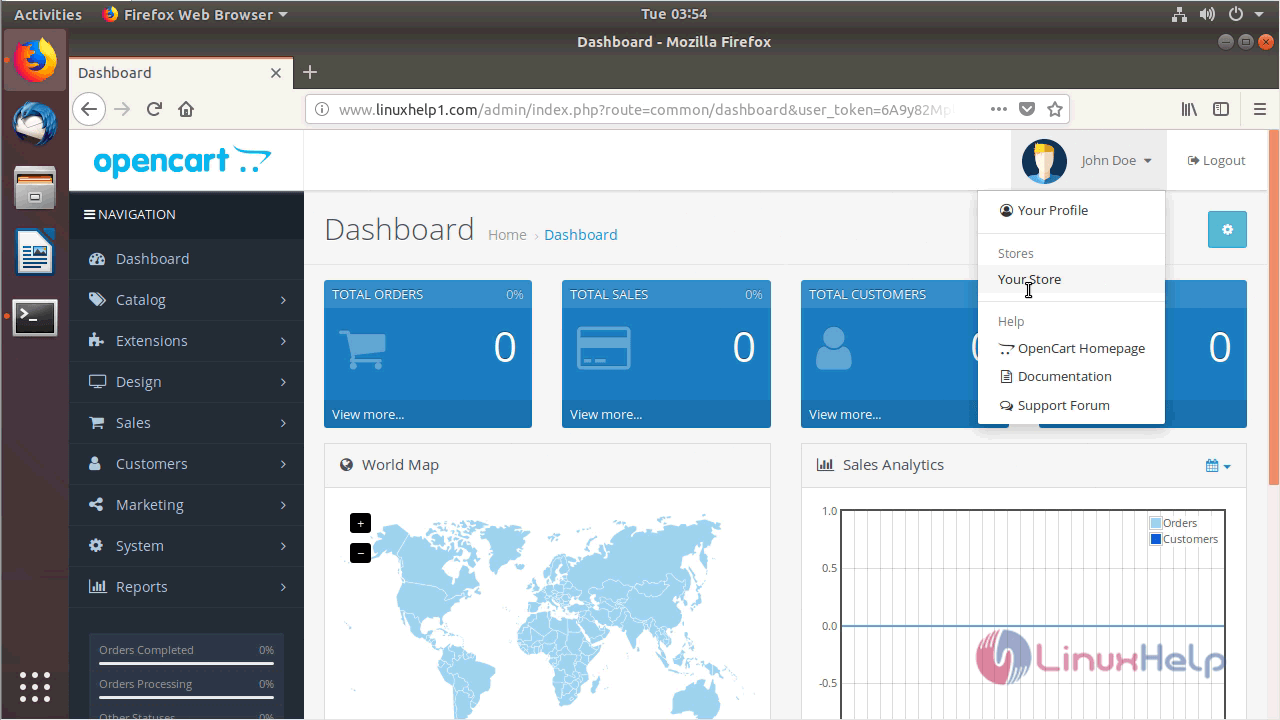This screenshot has height=720, width=1280.
Task: Click the Orders legend color swatch
Action: coord(1156,523)
